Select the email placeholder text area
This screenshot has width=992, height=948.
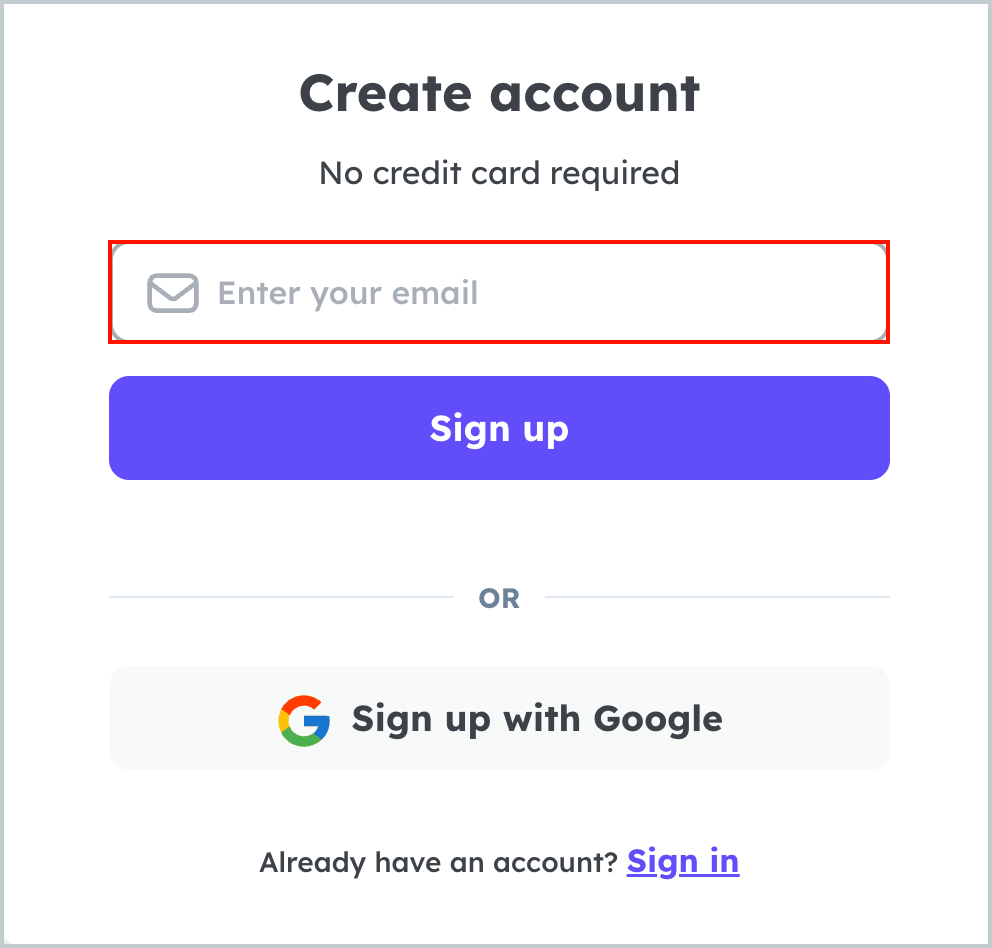[347, 293]
